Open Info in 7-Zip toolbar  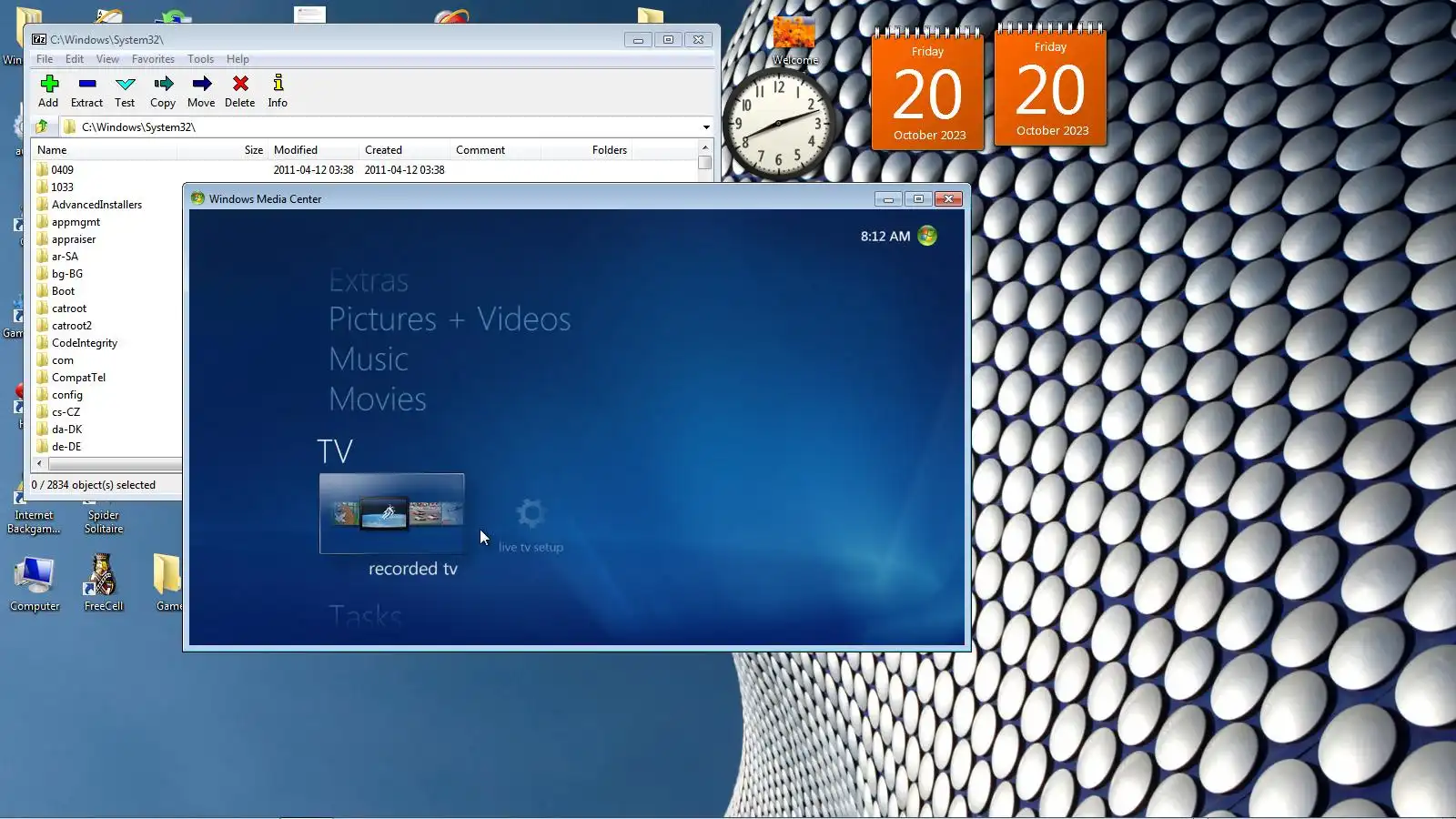pyautogui.click(x=278, y=91)
